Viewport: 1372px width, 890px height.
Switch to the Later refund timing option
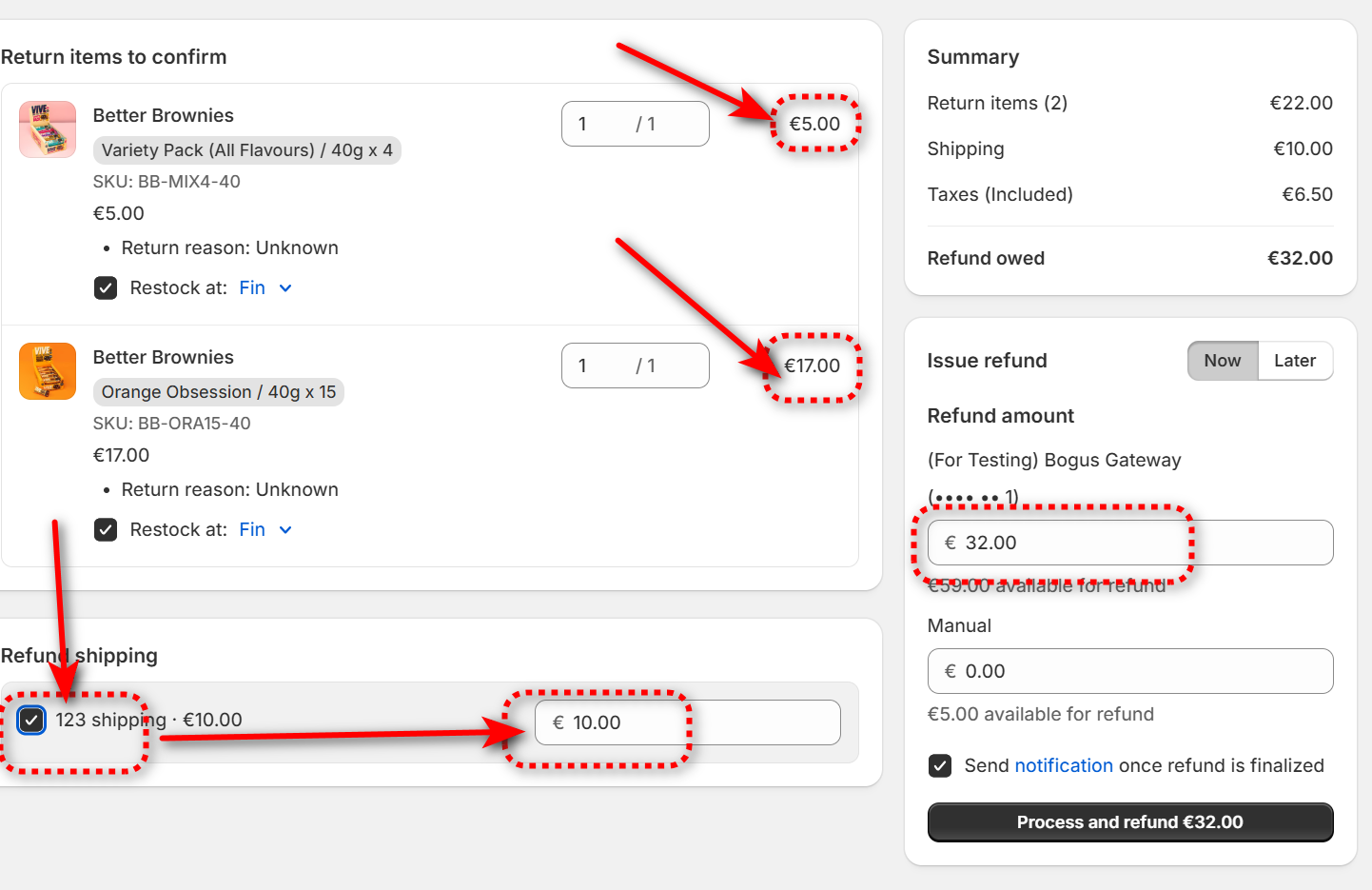coord(1294,361)
